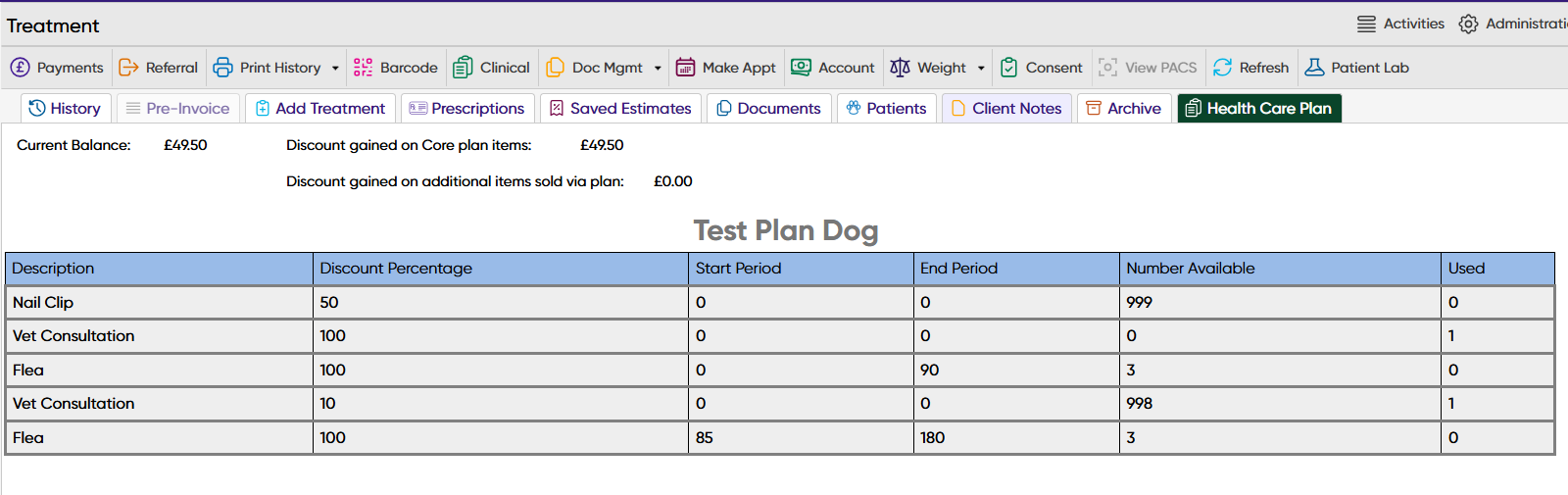Expand the Doc Mgmt dropdown arrow
1568x495 pixels.
tap(658, 69)
